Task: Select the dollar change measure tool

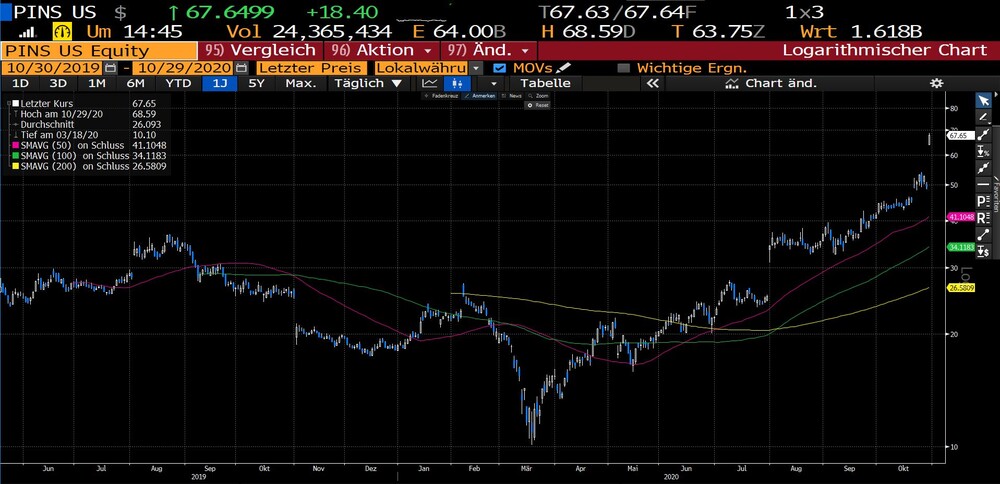Action: [983, 251]
